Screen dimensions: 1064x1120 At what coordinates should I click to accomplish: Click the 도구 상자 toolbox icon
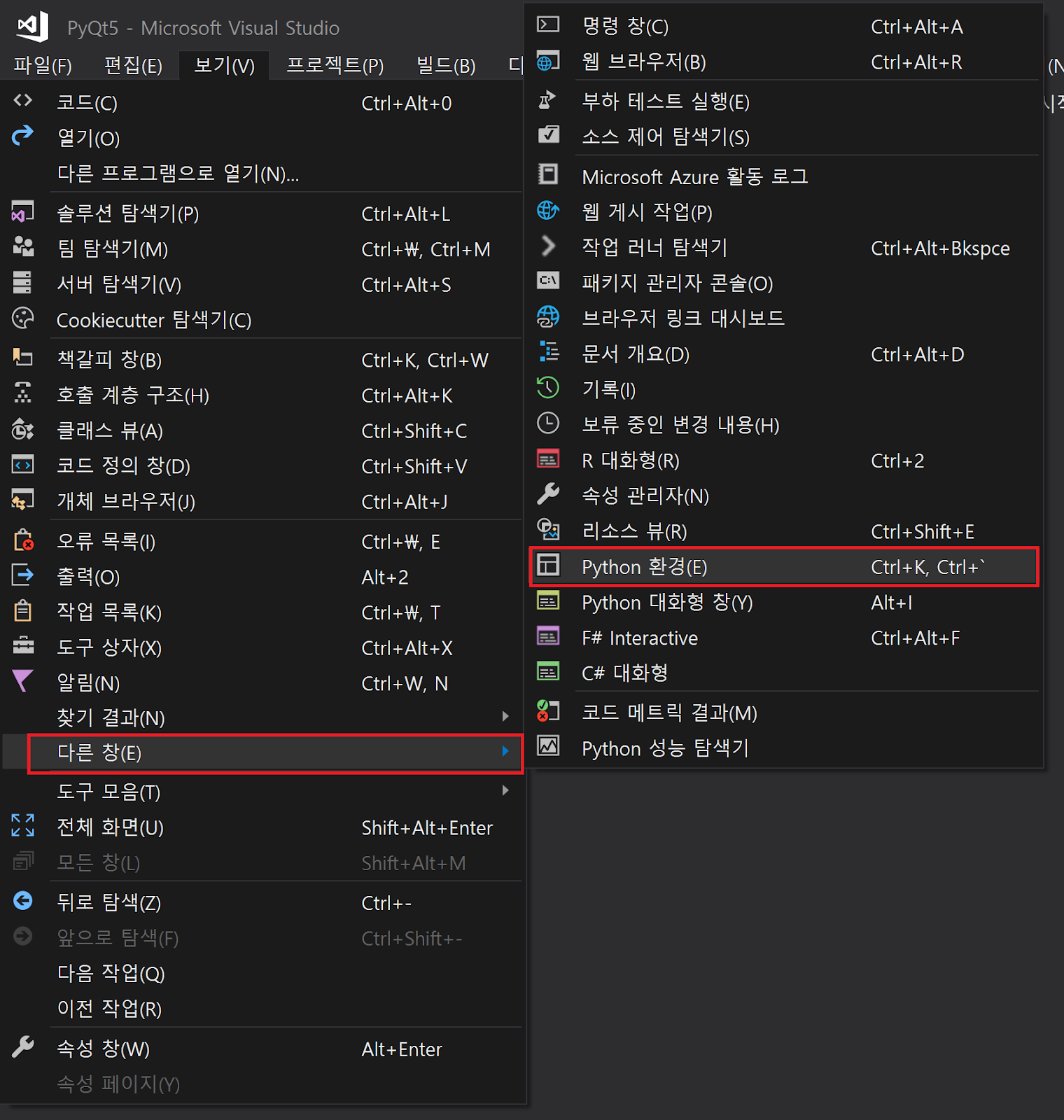pos(22,645)
